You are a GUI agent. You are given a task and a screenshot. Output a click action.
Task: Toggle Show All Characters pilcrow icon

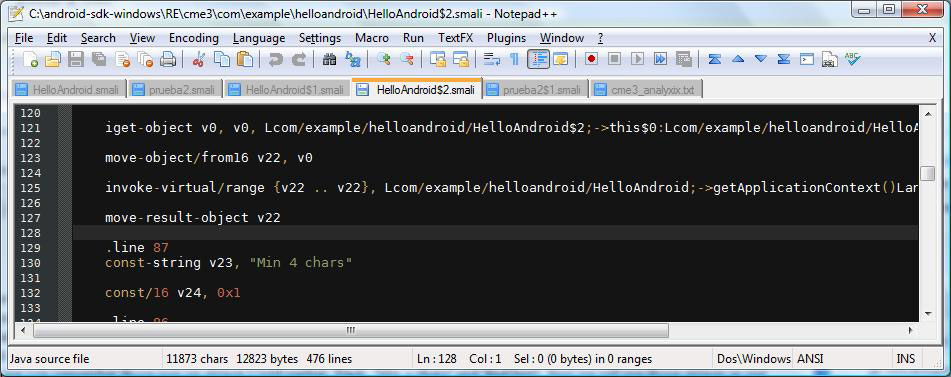514,59
